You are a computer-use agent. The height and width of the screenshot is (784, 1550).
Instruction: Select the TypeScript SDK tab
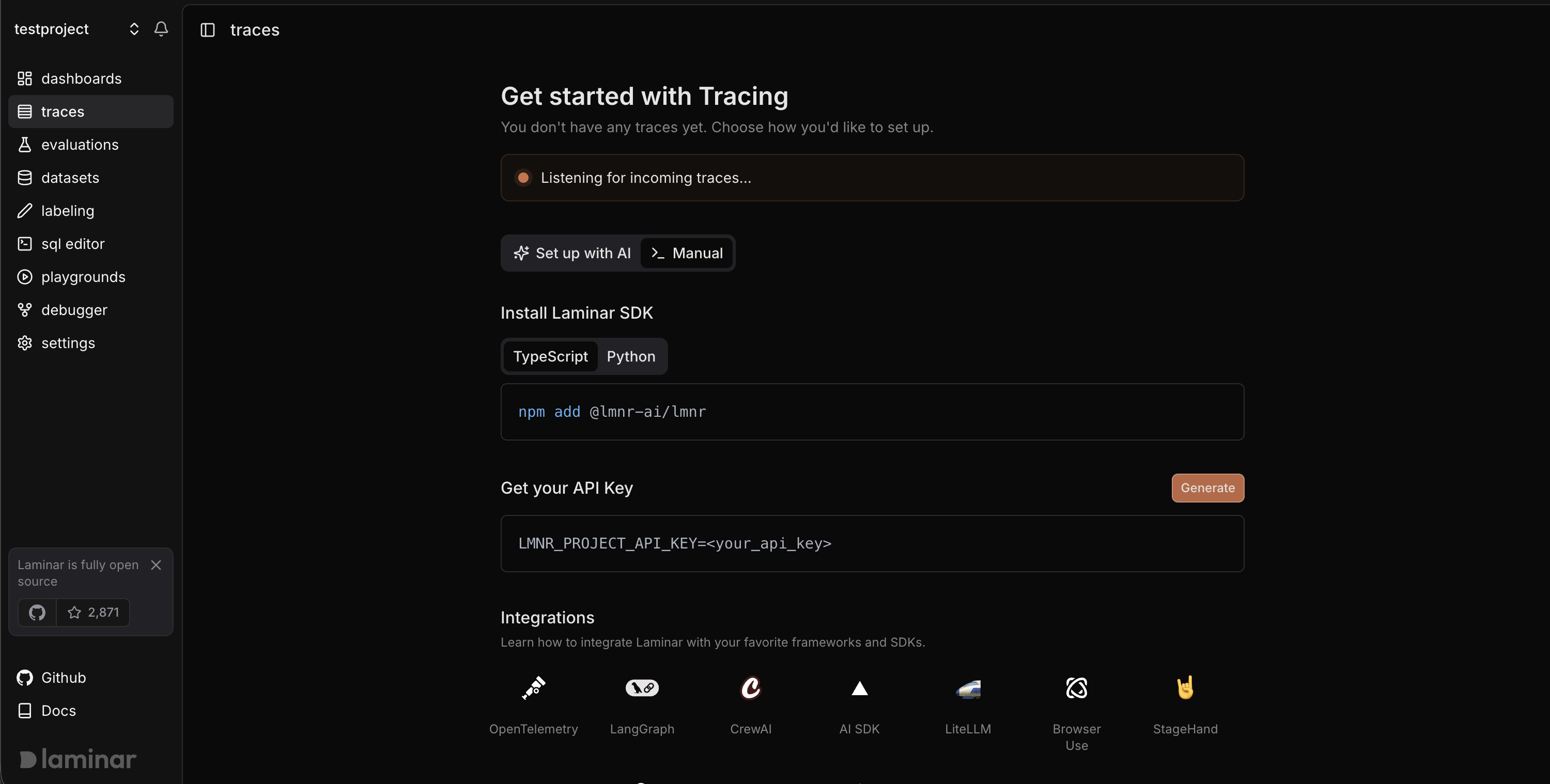pos(550,357)
